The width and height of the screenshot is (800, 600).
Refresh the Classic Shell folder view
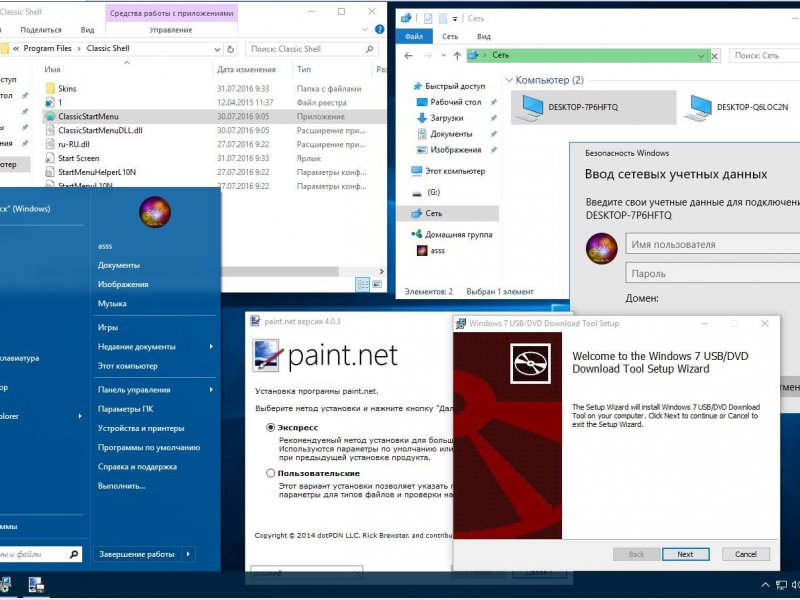point(231,49)
